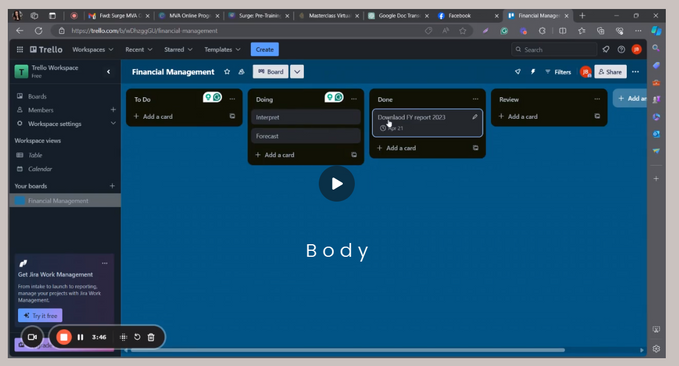The width and height of the screenshot is (679, 366).
Task: Collapse the Trello Workspace sidebar
Action: [108, 72]
